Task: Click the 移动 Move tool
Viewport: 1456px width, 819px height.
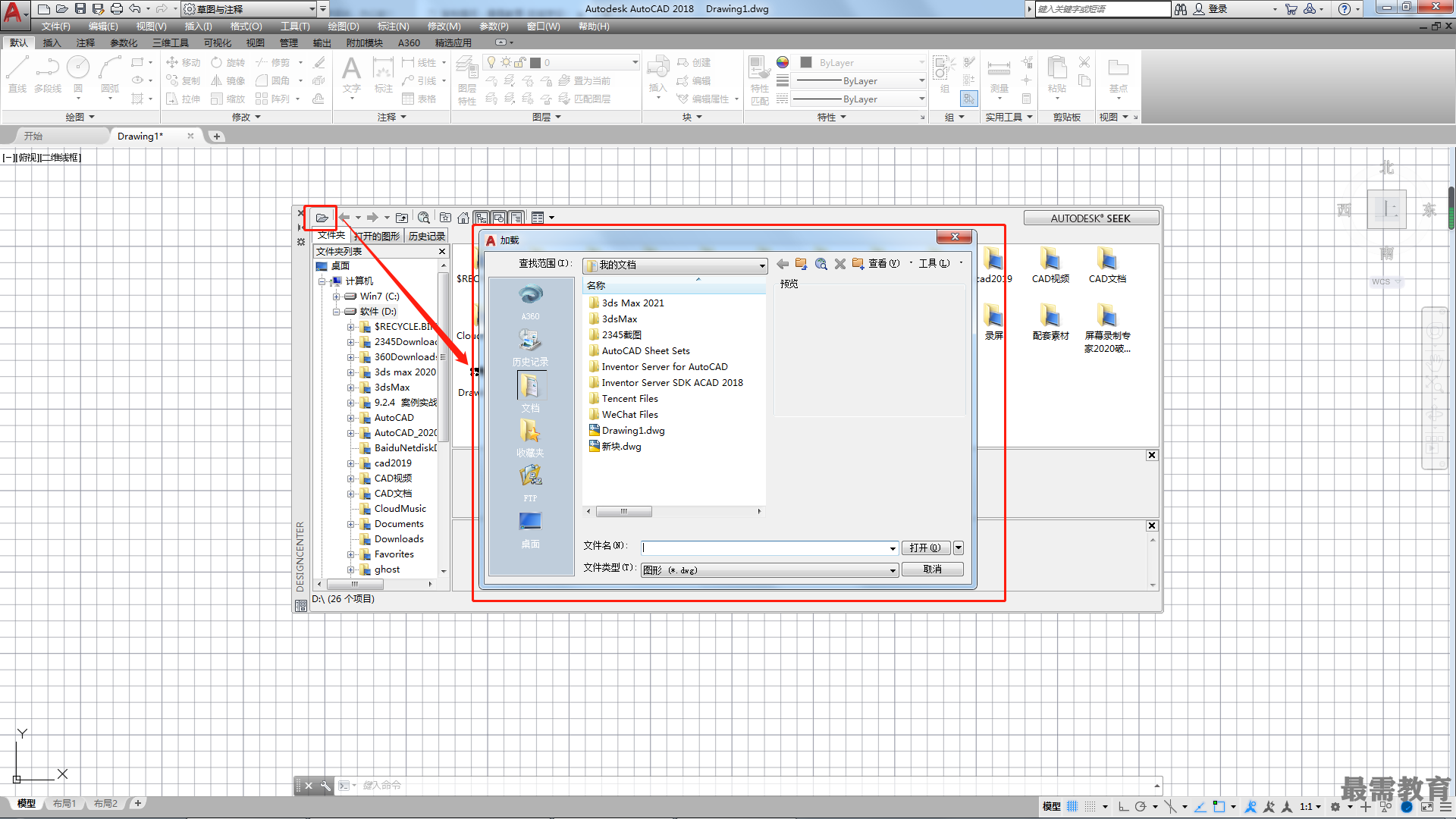Action: (183, 62)
